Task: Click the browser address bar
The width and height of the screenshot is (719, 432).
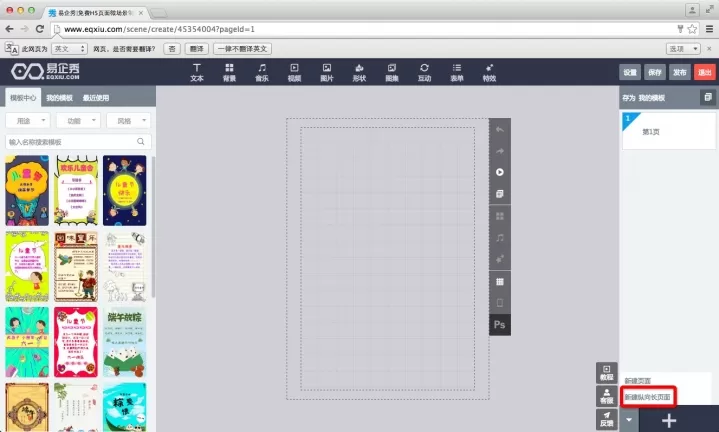Action: pyautogui.click(x=365, y=29)
